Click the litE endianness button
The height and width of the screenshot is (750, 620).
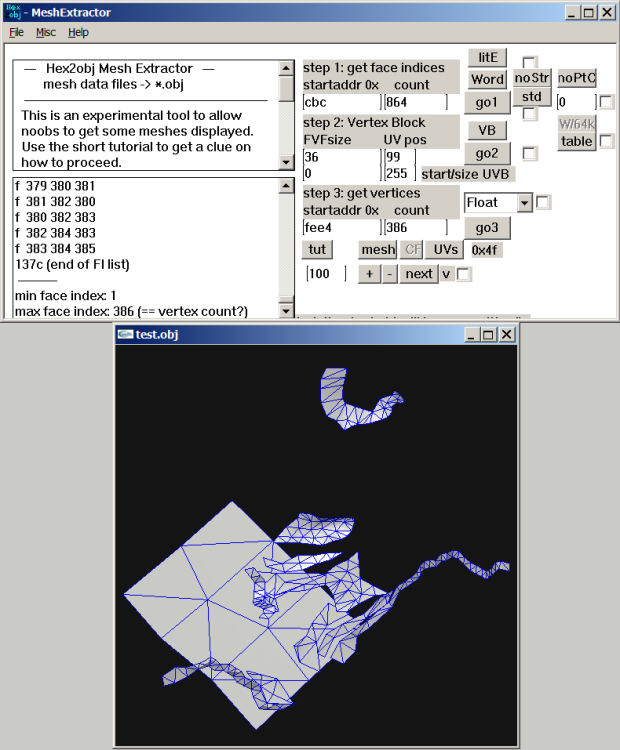pos(487,57)
